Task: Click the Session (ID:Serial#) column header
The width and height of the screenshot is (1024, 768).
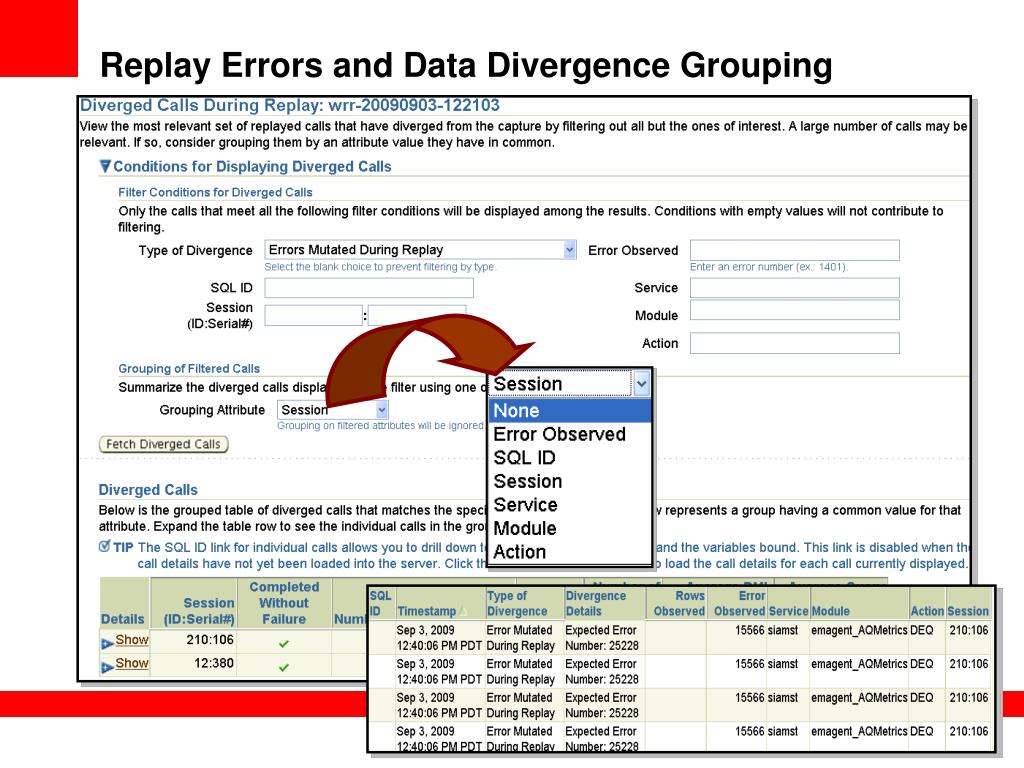Action: pyautogui.click(x=199, y=611)
